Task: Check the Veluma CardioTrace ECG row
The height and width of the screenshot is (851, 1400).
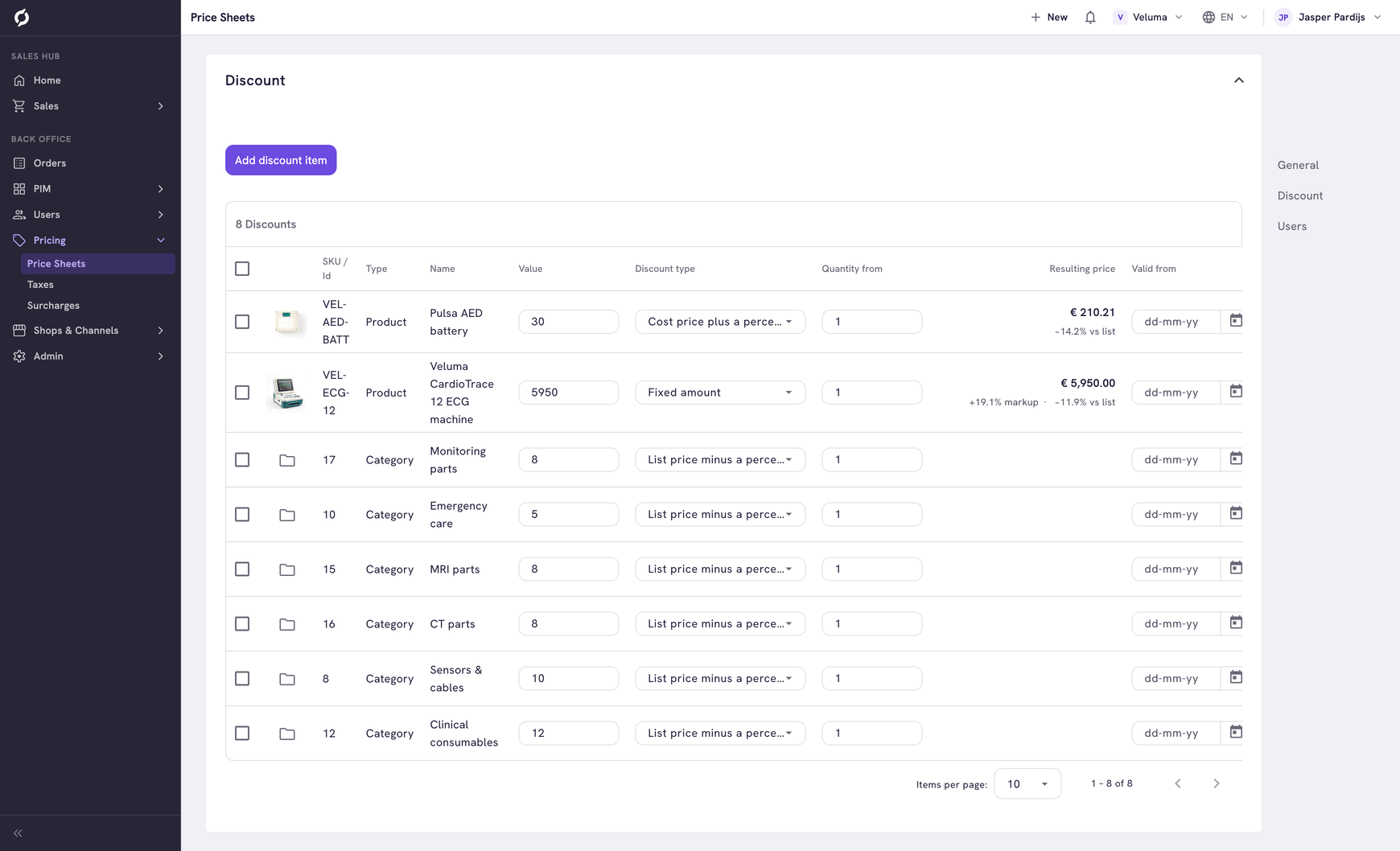Action: coord(242,393)
